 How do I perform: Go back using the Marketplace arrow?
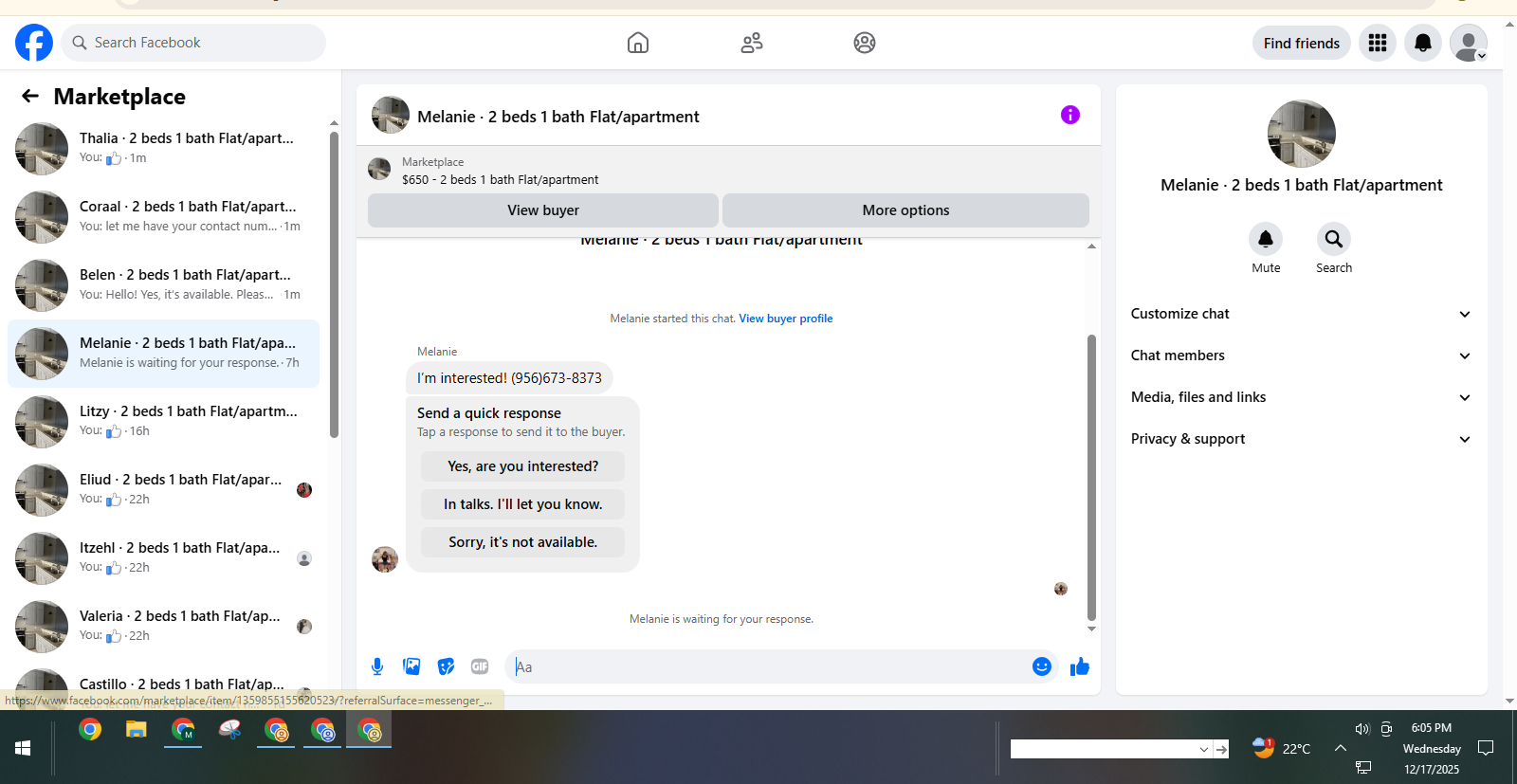point(30,96)
